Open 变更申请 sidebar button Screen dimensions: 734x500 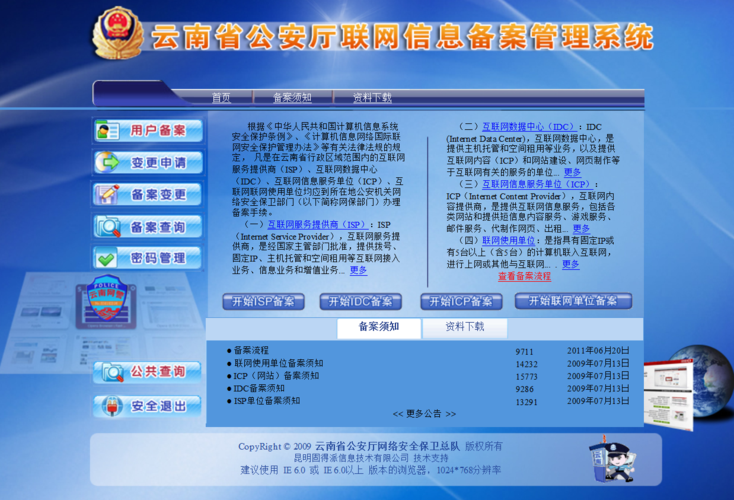coord(148,162)
